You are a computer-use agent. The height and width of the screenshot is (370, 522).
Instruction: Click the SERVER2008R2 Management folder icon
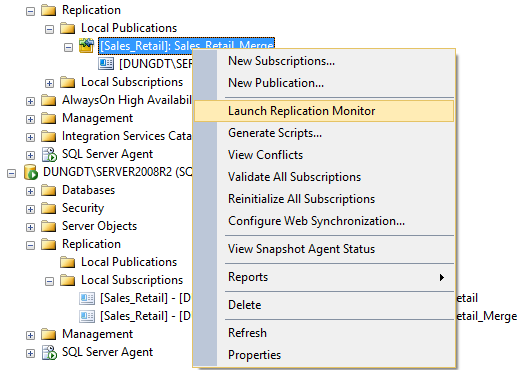(49, 334)
